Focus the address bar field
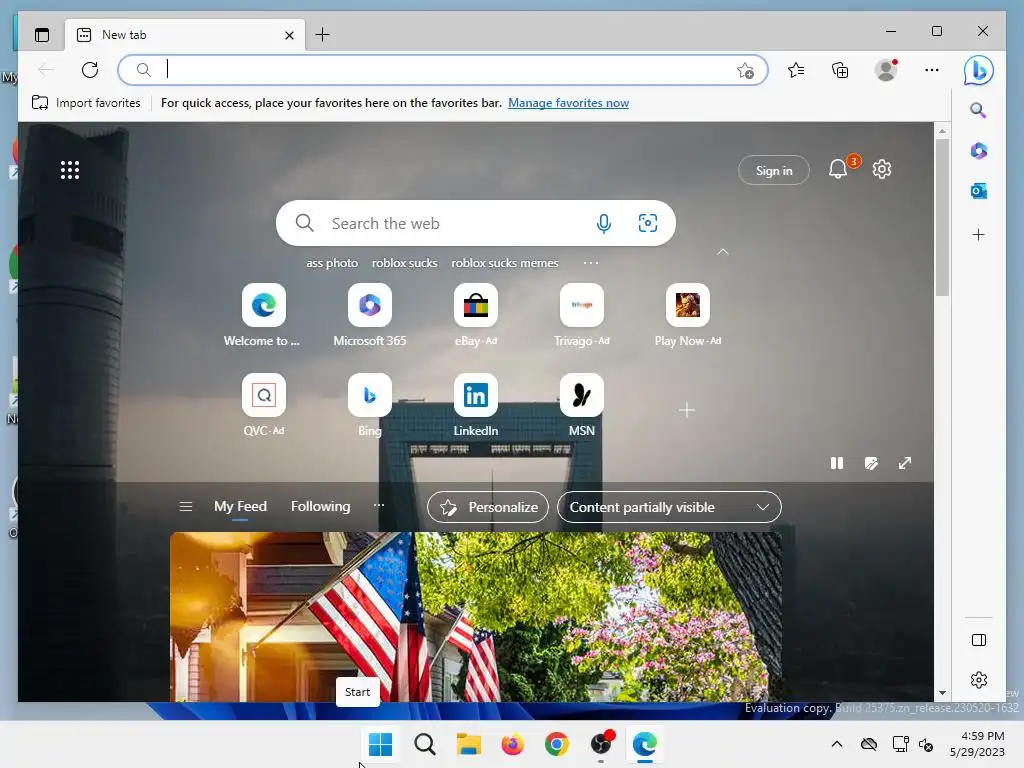 [x=443, y=70]
